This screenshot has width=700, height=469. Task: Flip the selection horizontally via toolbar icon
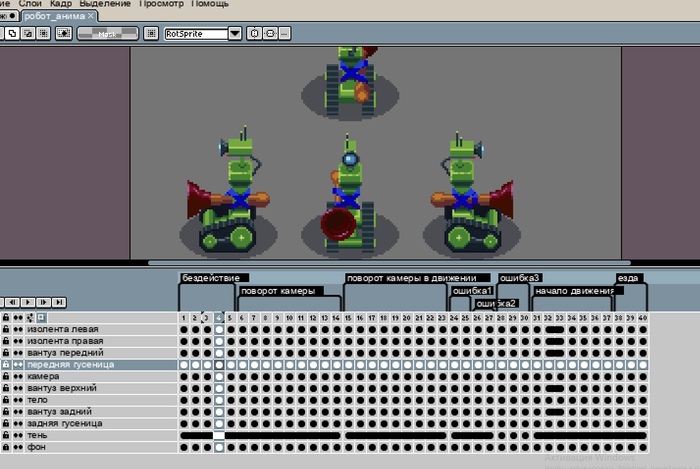(x=254, y=33)
